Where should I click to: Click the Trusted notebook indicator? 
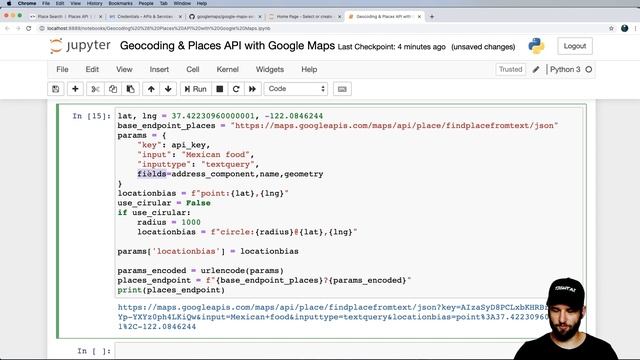pyautogui.click(x=510, y=69)
